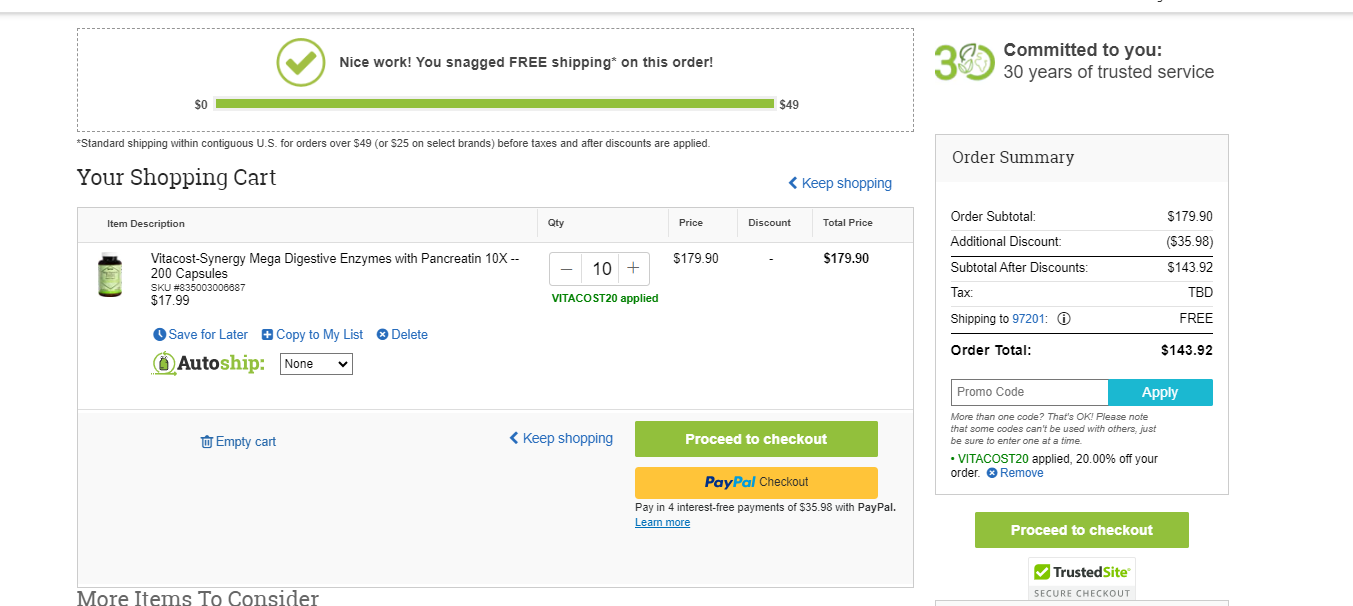Change the shipping zip code 97201
Screen dimensions: 1353x606
pyautogui.click(x=1028, y=319)
